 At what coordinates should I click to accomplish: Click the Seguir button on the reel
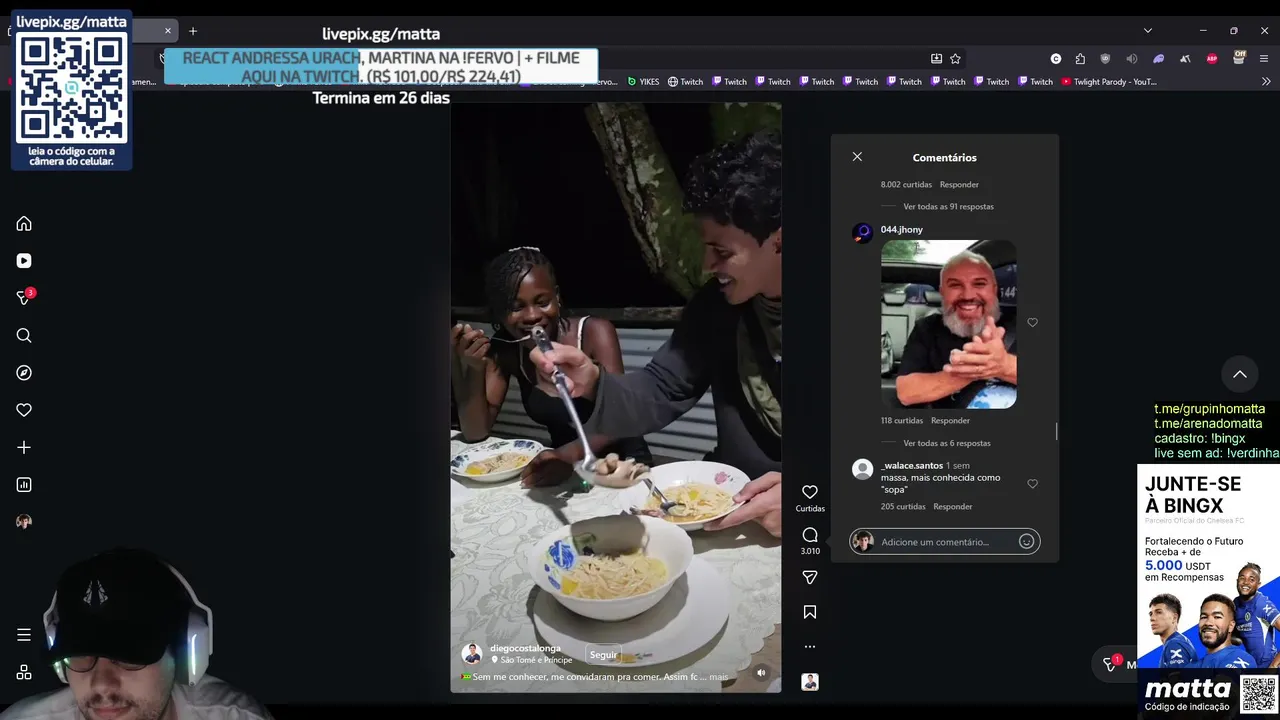(603, 655)
